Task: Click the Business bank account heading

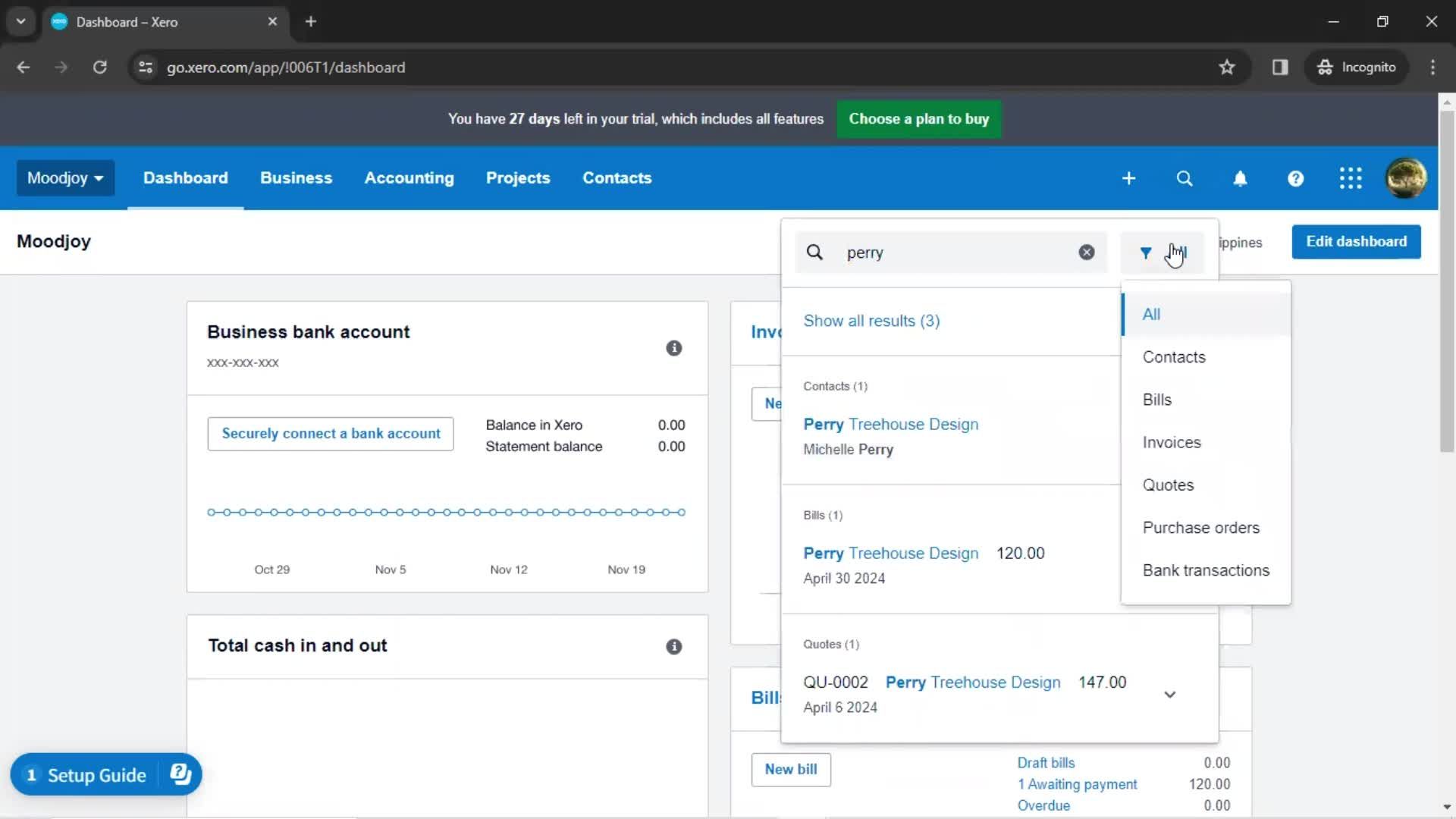Action: point(308,332)
